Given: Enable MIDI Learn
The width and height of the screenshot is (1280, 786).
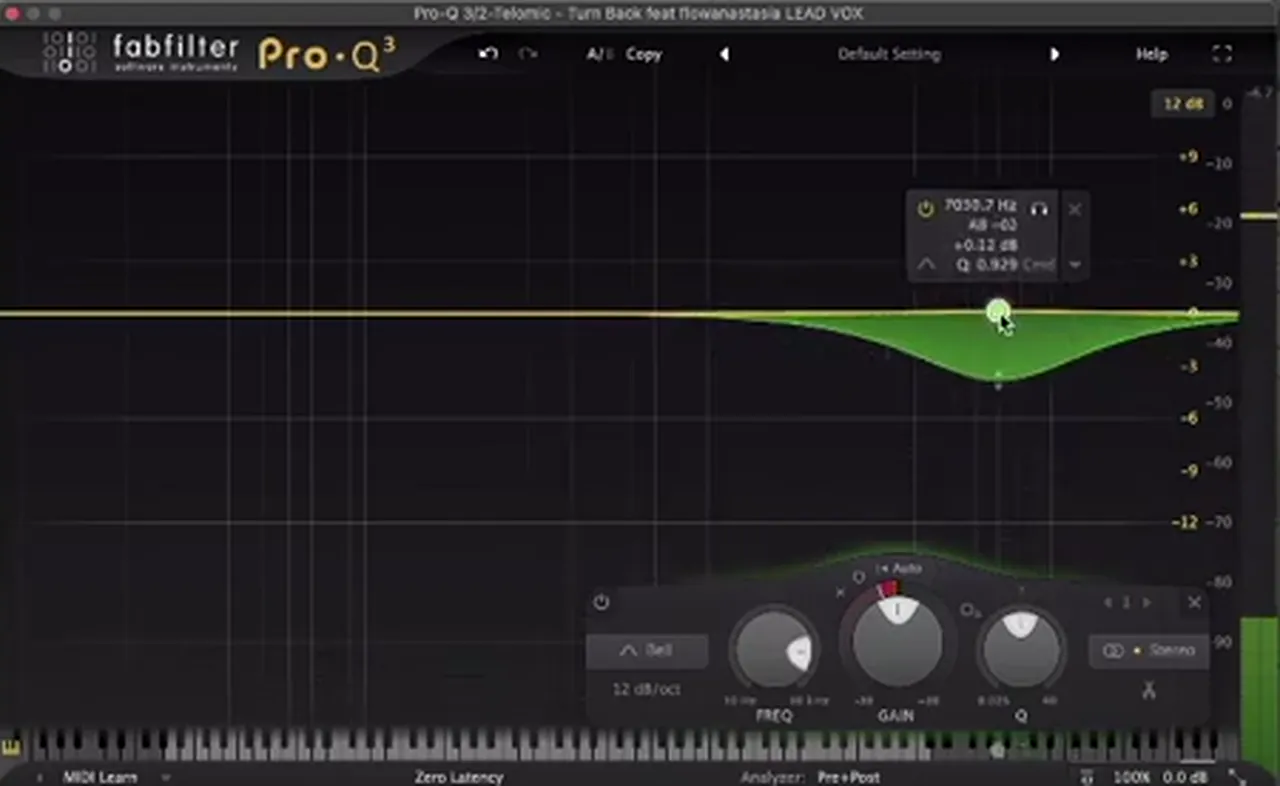Looking at the screenshot, I should point(101,777).
